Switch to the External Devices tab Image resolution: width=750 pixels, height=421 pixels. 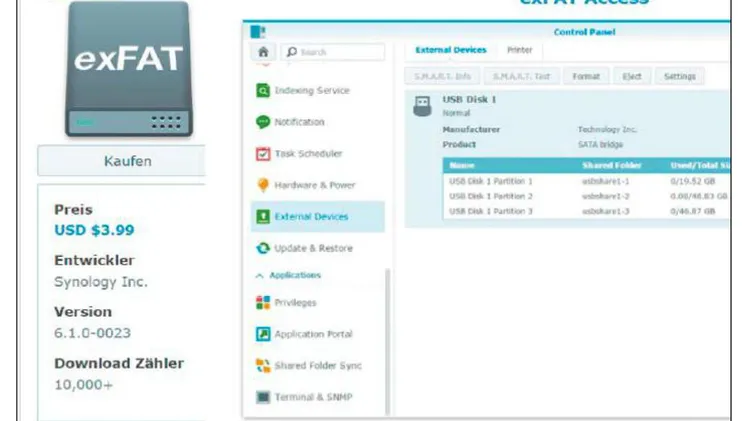coord(451,50)
